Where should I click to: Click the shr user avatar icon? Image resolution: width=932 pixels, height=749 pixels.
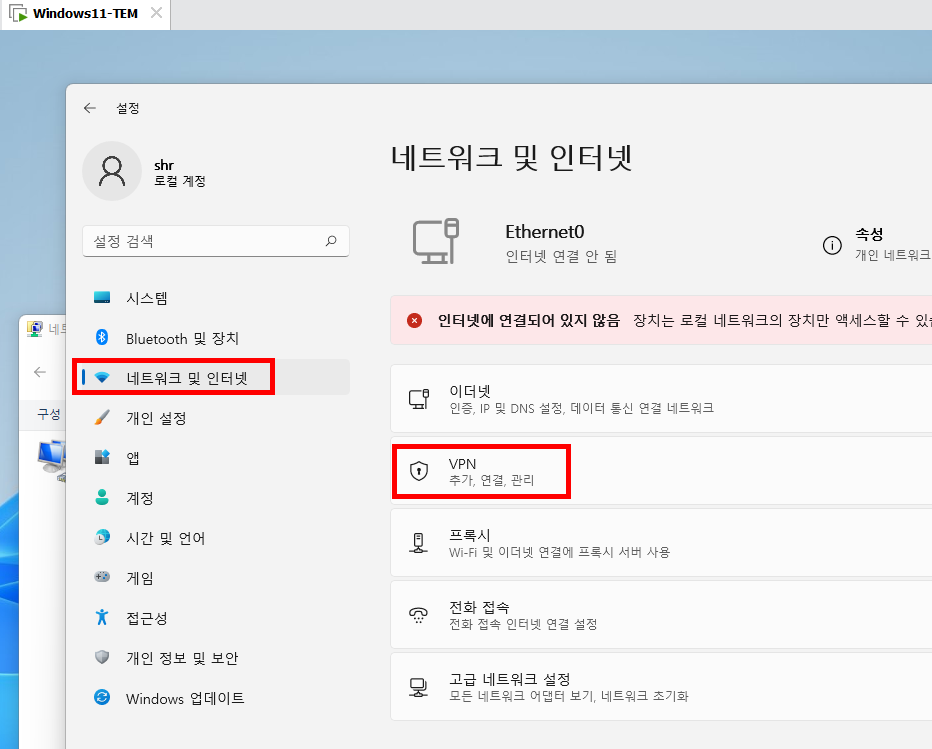pos(112,171)
